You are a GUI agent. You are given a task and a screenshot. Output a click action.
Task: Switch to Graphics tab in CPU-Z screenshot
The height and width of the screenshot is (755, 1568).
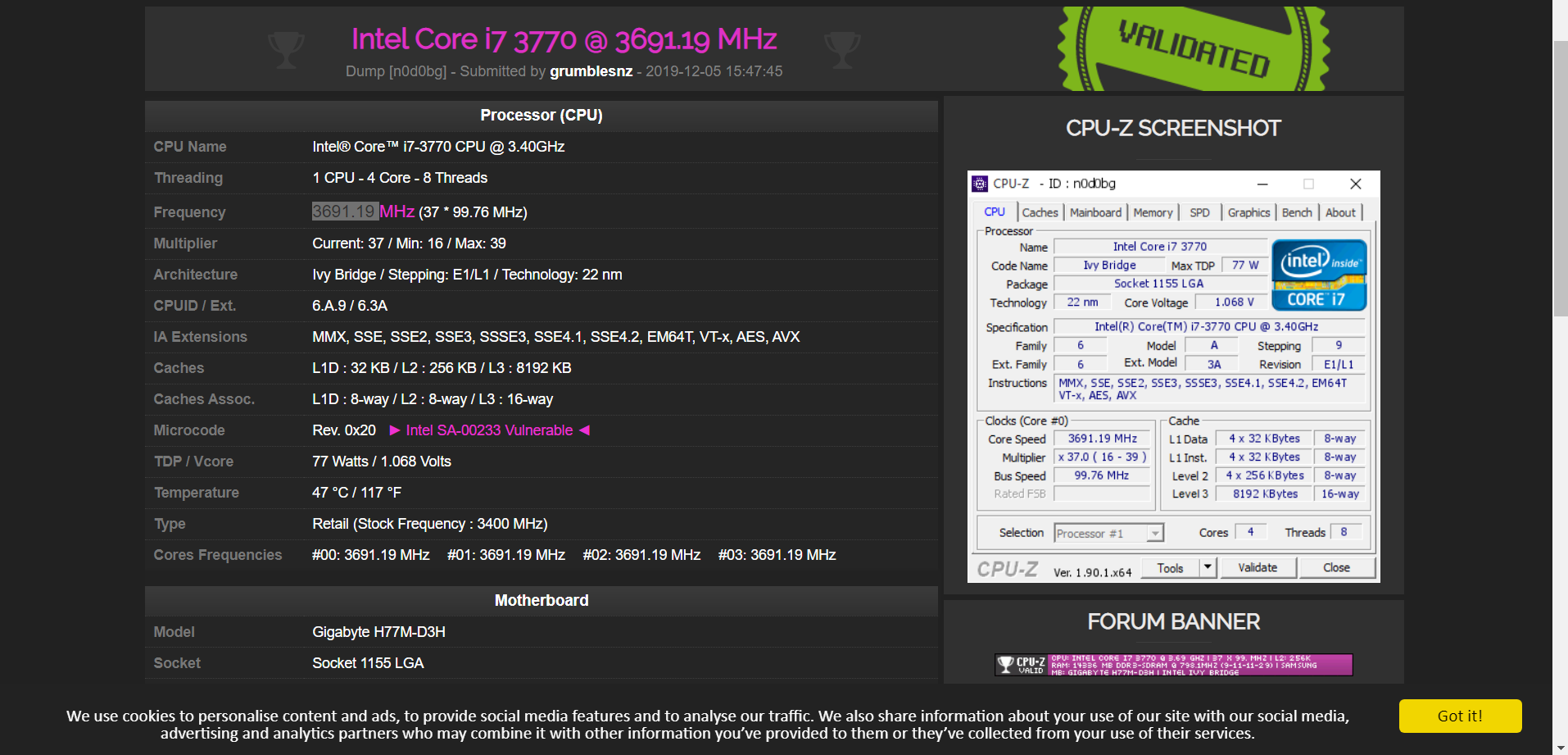[1249, 212]
